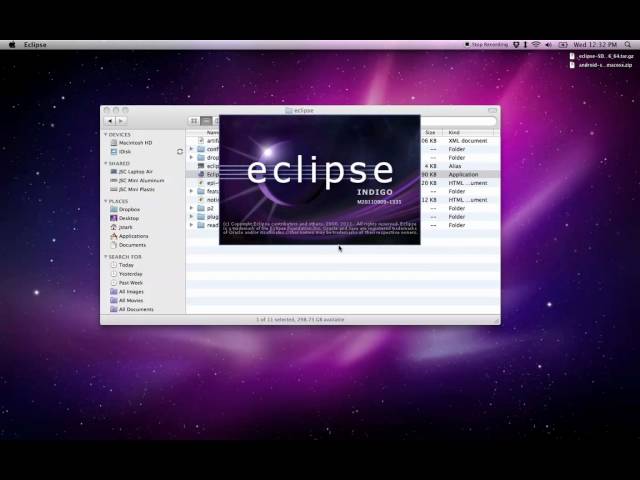Switch Finder to icon view

coord(194,121)
